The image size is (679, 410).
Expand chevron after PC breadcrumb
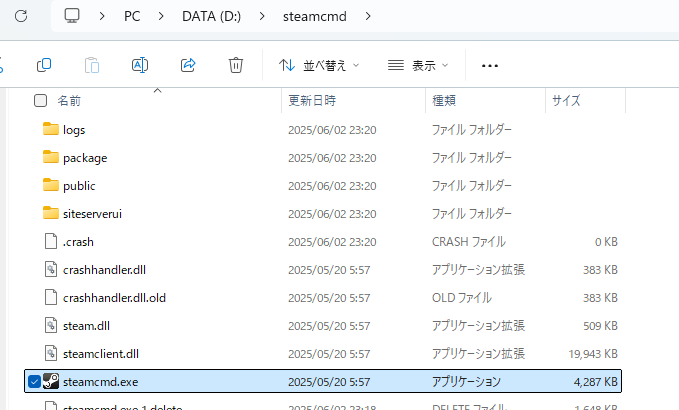[x=161, y=16]
